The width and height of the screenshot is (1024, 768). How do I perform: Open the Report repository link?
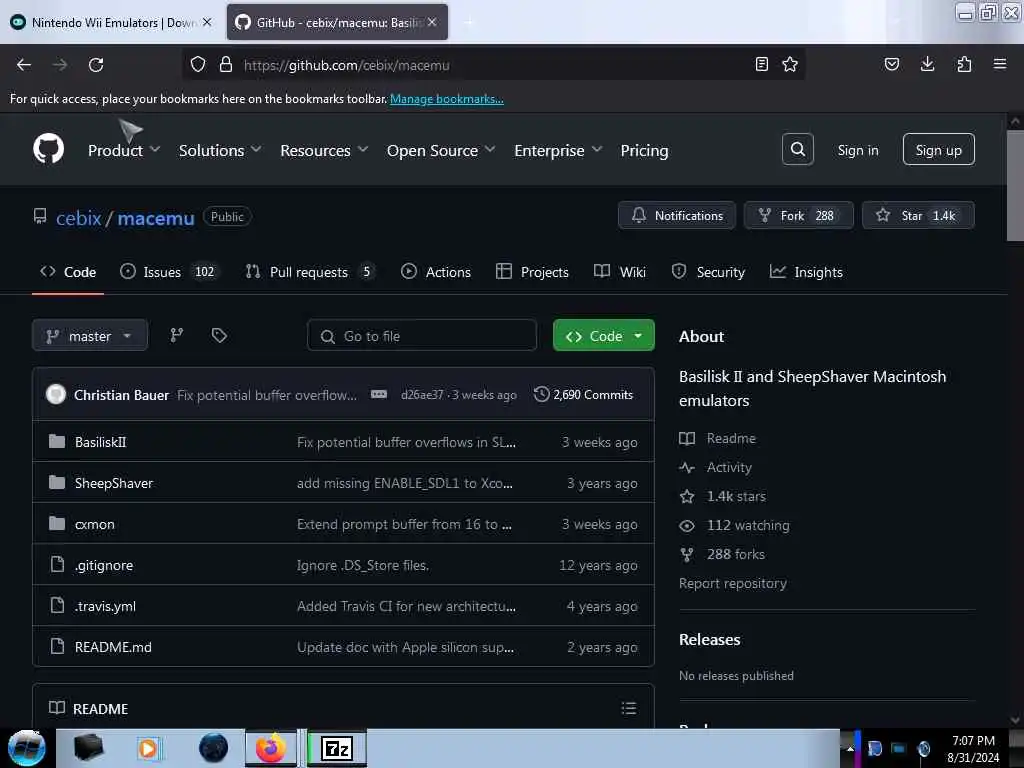[732, 583]
